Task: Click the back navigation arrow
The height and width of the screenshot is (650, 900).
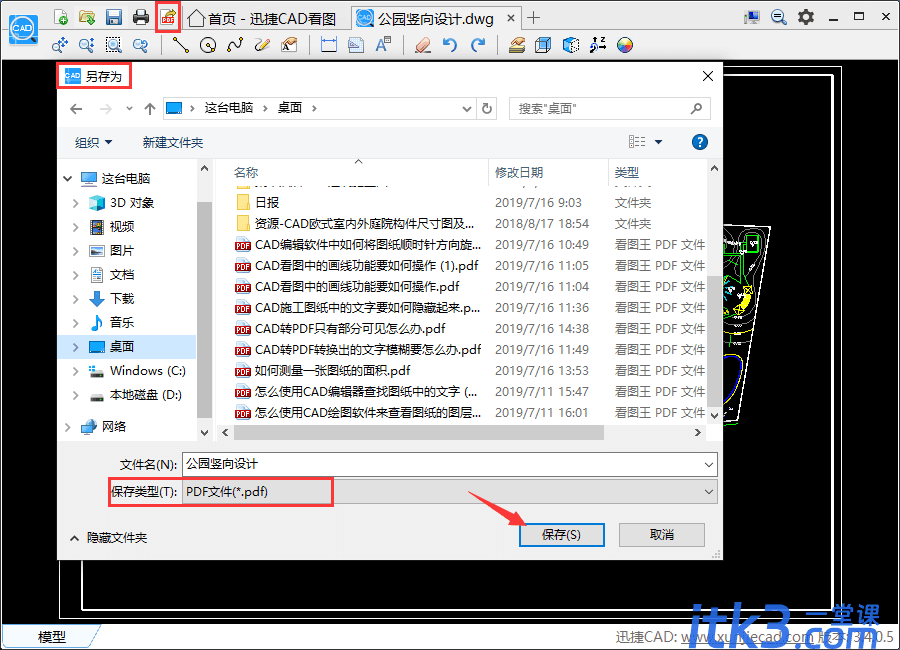Action: pos(76,109)
